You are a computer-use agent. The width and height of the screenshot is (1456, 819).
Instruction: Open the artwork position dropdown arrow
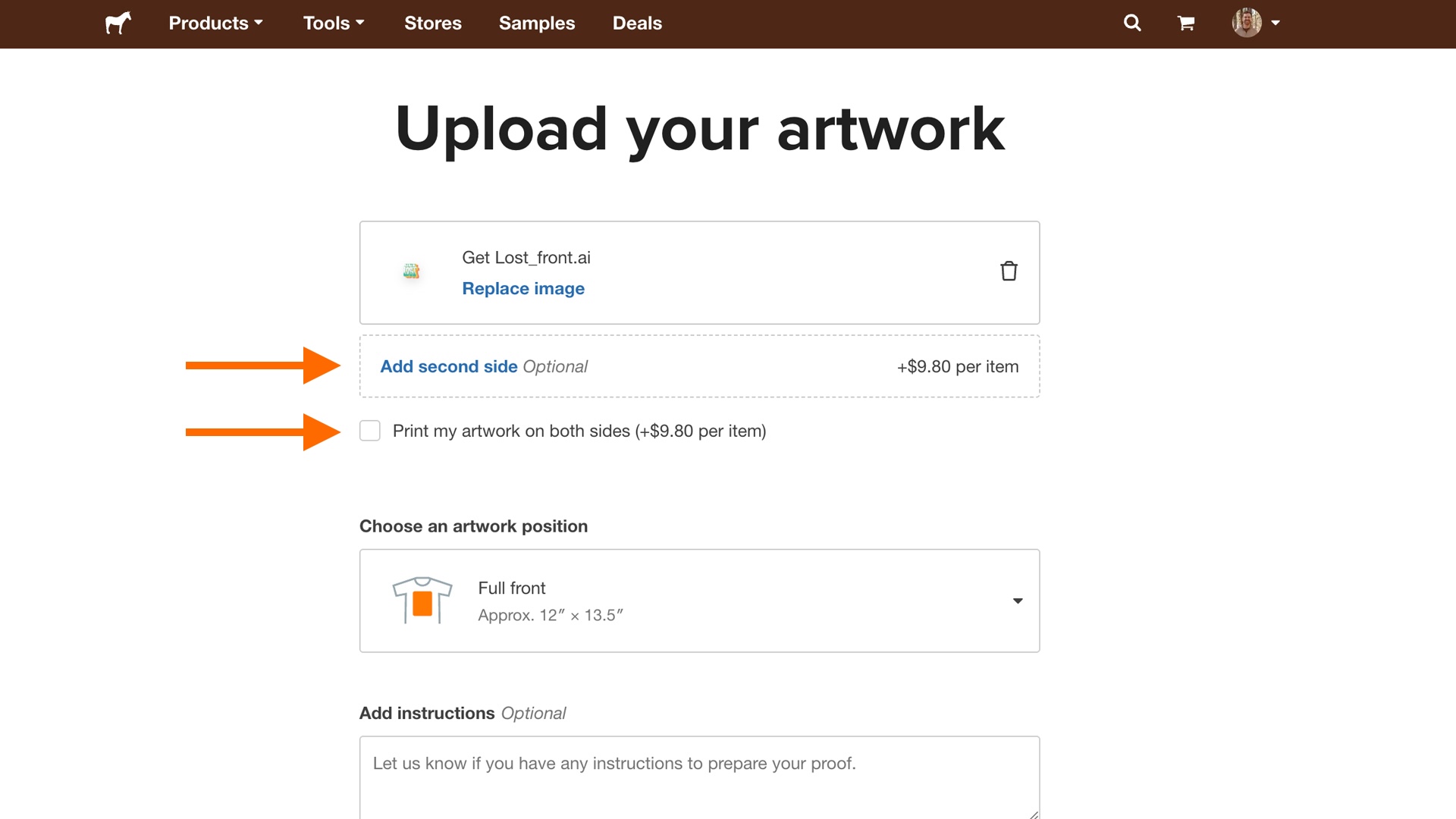(1018, 601)
